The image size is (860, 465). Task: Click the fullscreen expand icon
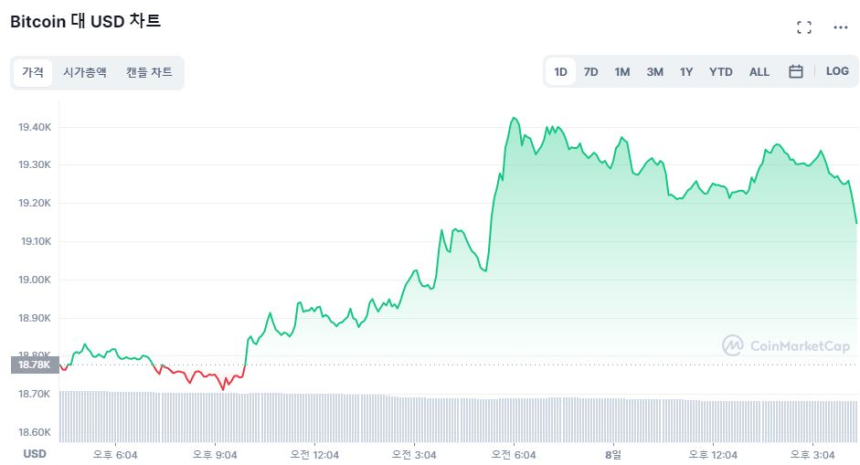coord(804,27)
